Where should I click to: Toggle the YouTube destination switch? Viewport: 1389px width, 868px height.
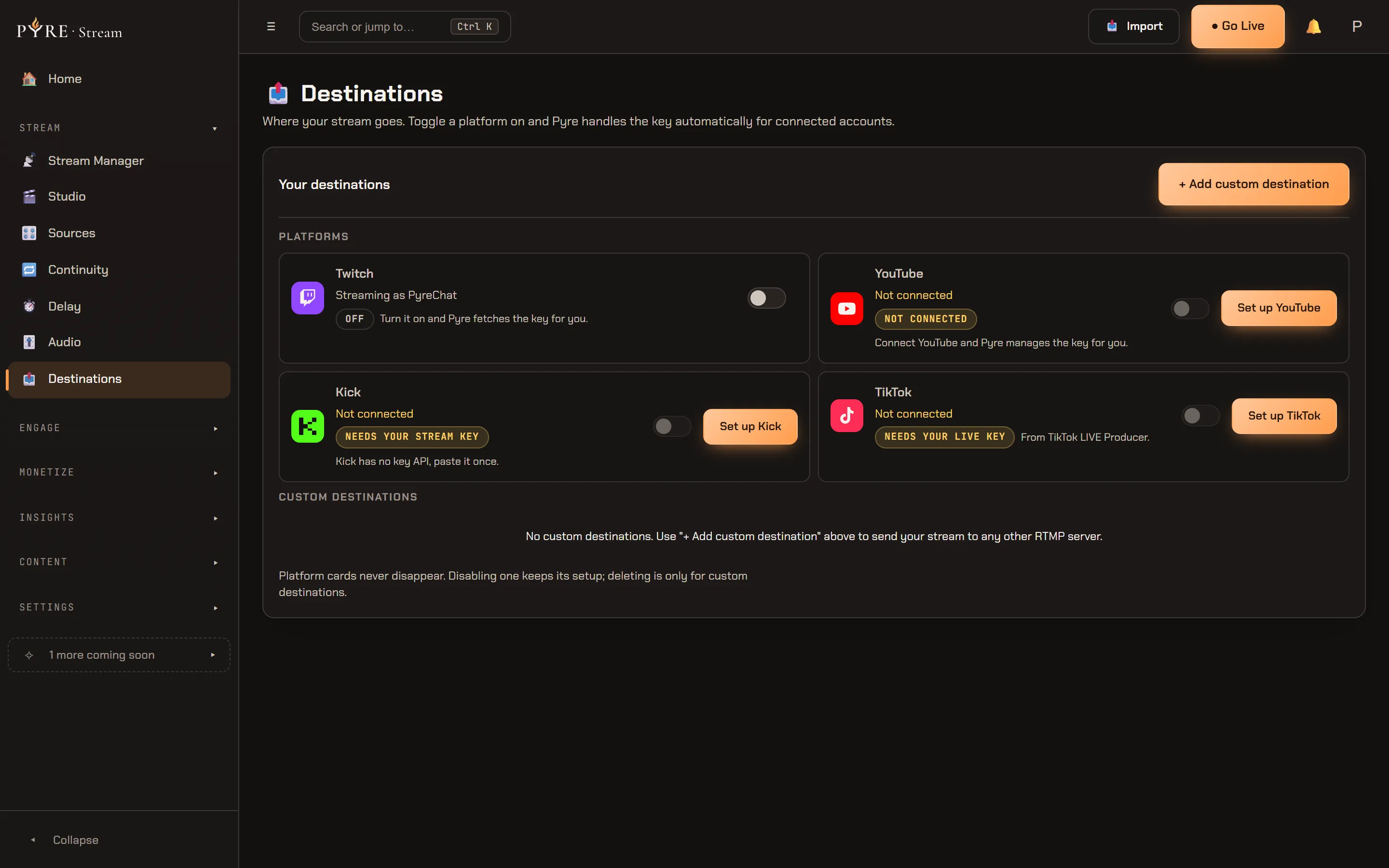coord(1190,308)
